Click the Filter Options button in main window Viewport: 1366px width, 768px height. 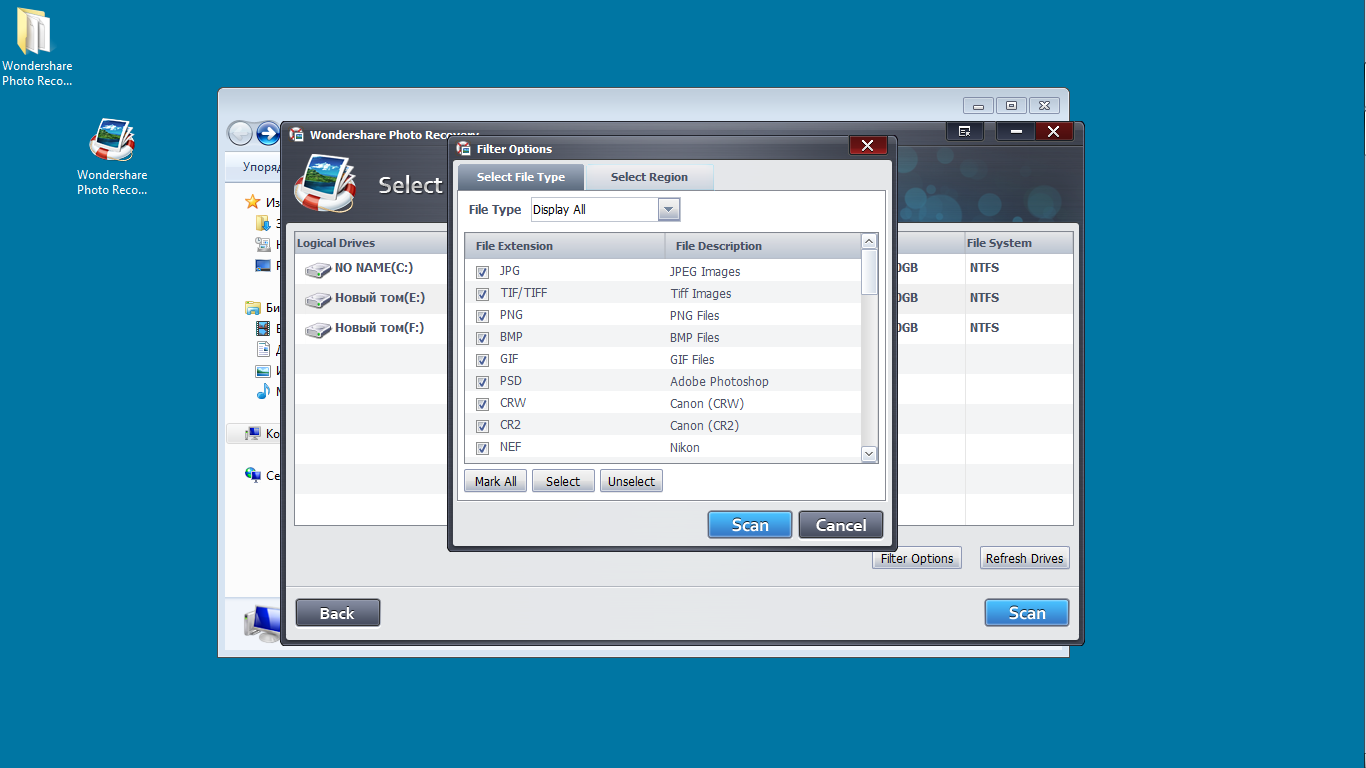tap(917, 558)
